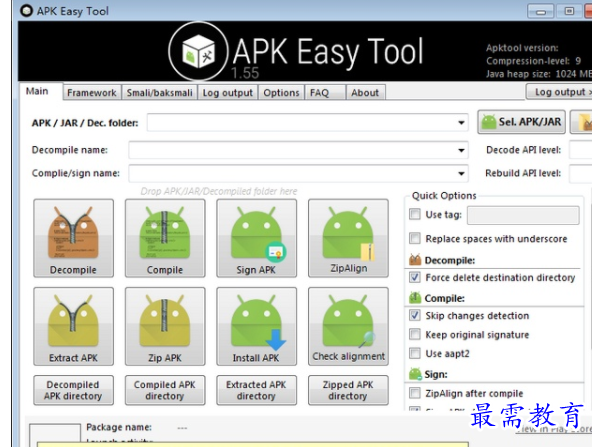This screenshot has height=447, width=592.
Task: Click the Apktool version text
Action: [522, 48]
